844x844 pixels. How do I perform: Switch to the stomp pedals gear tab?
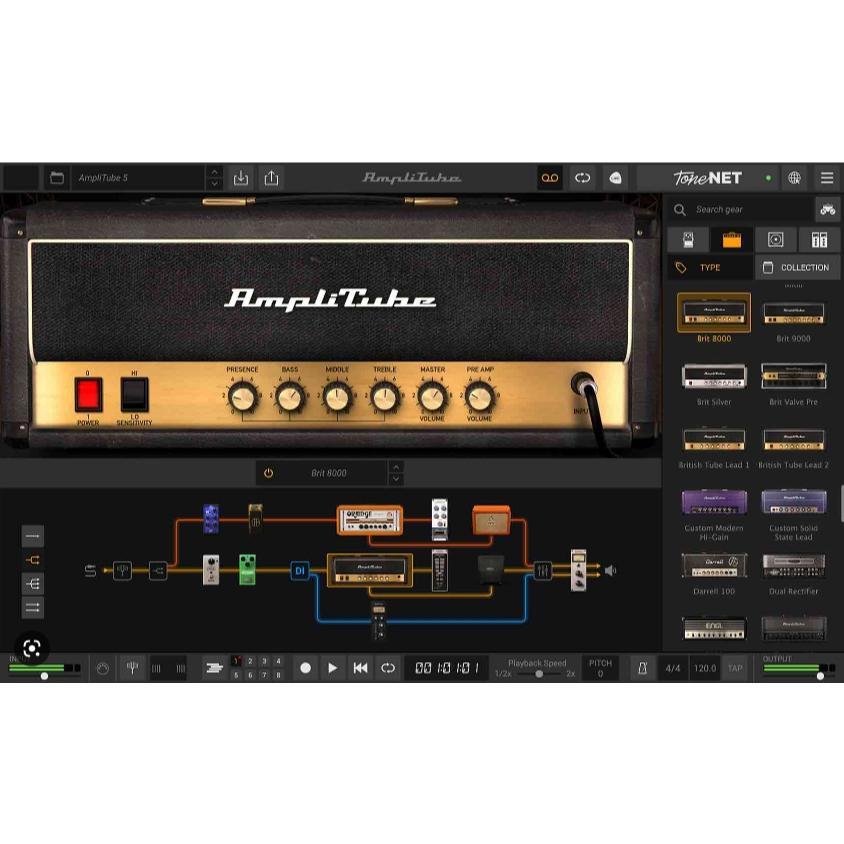pos(688,240)
